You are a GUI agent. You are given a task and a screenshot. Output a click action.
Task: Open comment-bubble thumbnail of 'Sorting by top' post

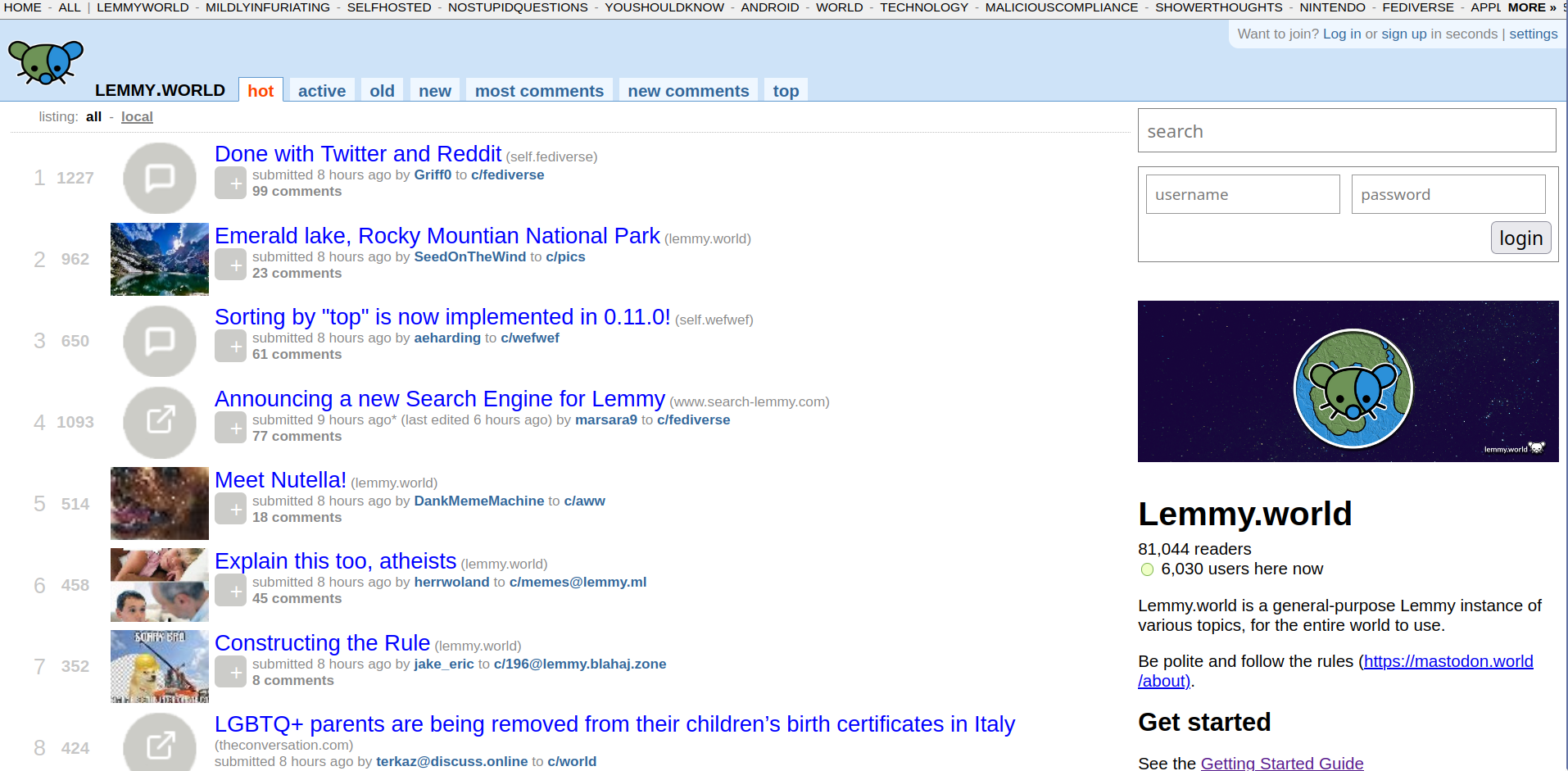(160, 341)
